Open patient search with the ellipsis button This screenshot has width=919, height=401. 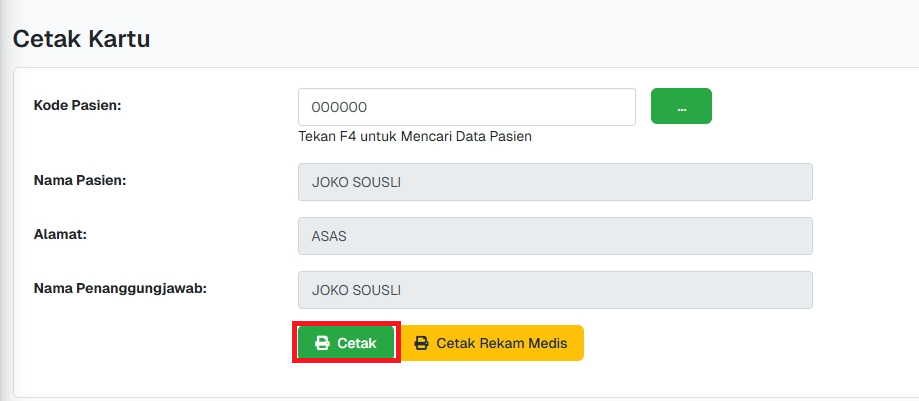[681, 107]
